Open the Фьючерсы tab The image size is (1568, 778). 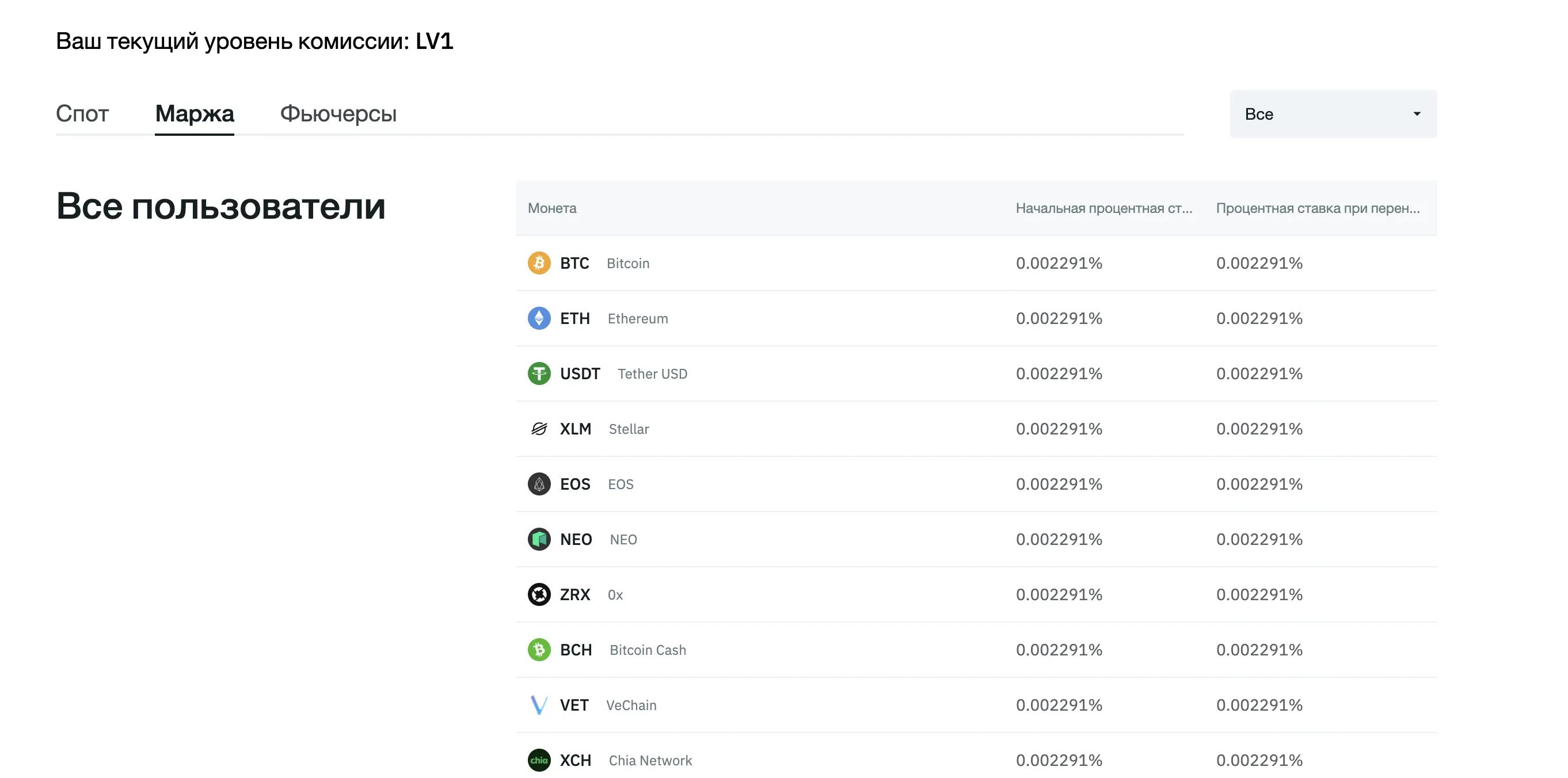point(338,114)
